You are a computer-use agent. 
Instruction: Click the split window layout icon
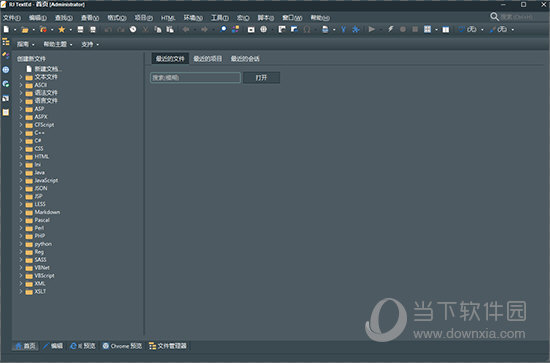[445, 29]
